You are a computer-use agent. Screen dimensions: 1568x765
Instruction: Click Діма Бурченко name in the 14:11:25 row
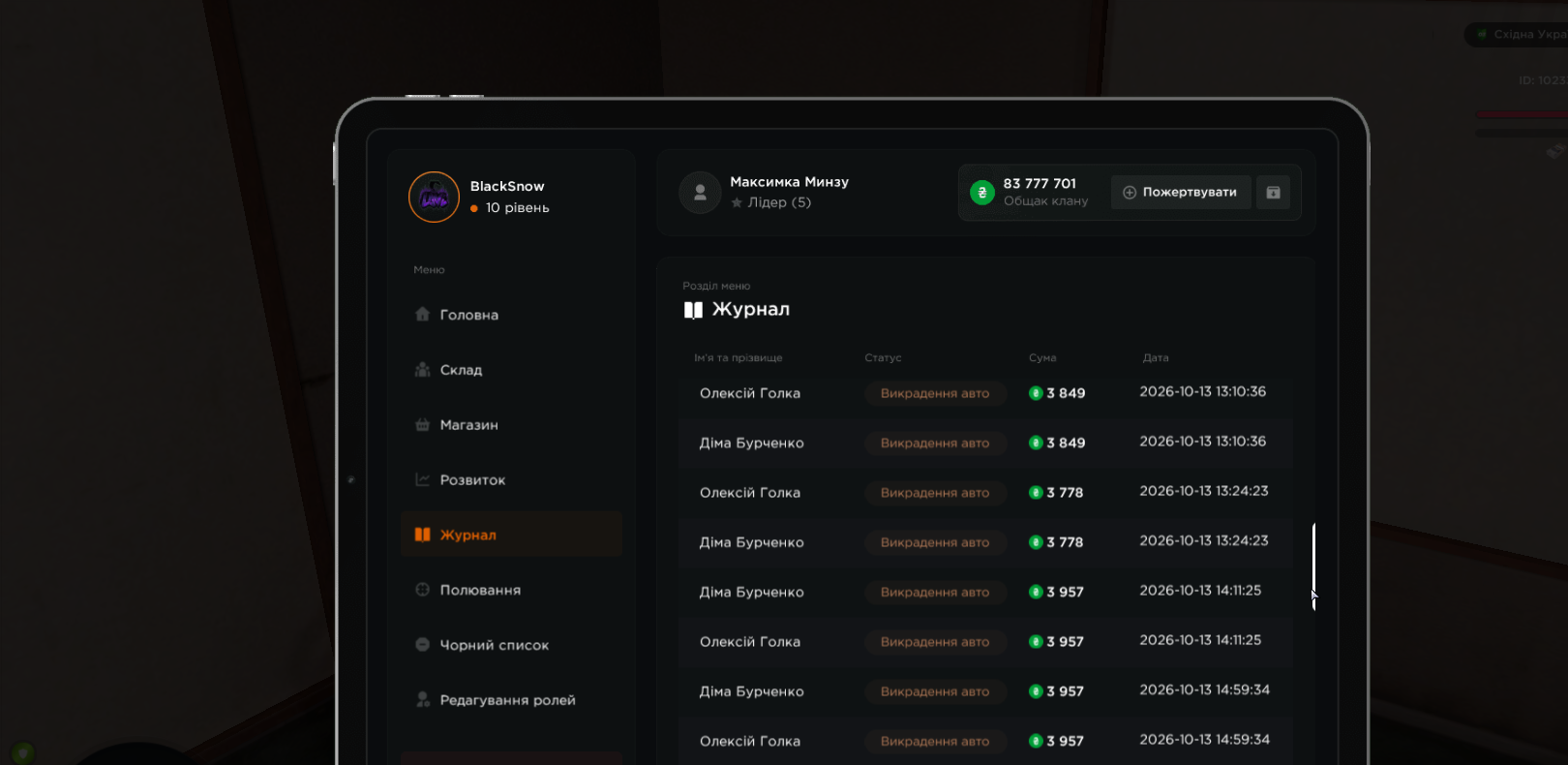[x=752, y=592]
